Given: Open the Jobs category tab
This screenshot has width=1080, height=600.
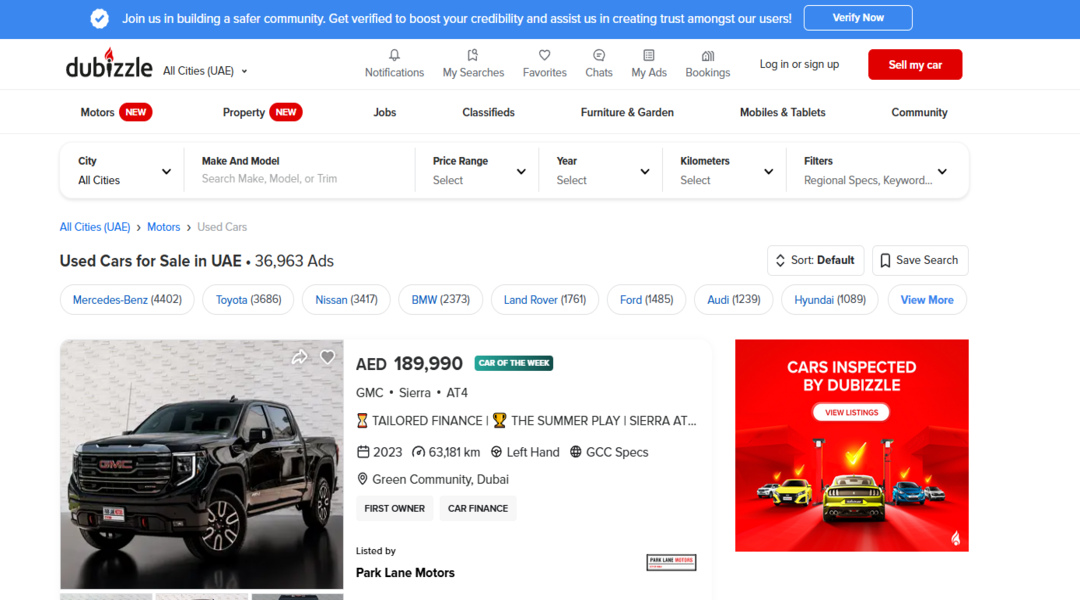Looking at the screenshot, I should pos(384,112).
